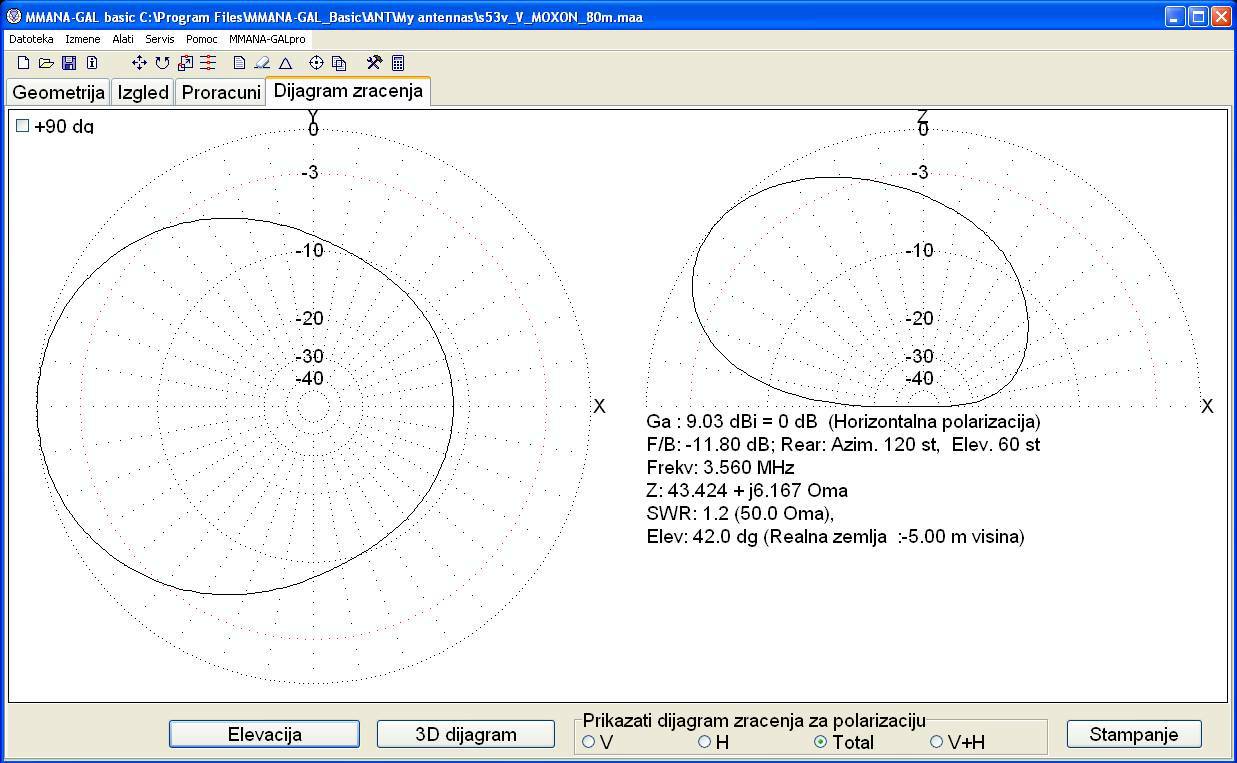Switch to the Geometrija tab
Screen dimensions: 1237x763
pos(58,92)
